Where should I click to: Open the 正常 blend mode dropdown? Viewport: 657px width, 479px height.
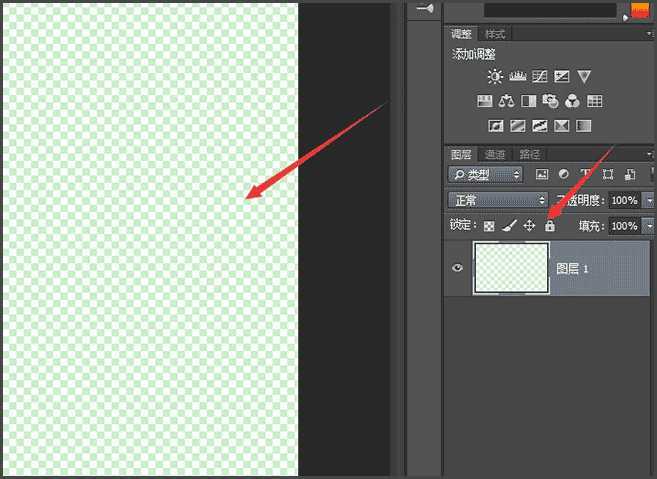tap(498, 200)
